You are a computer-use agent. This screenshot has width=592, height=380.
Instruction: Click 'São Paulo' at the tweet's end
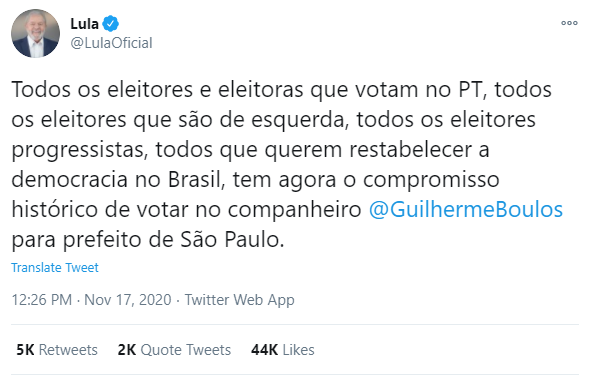coord(232,239)
